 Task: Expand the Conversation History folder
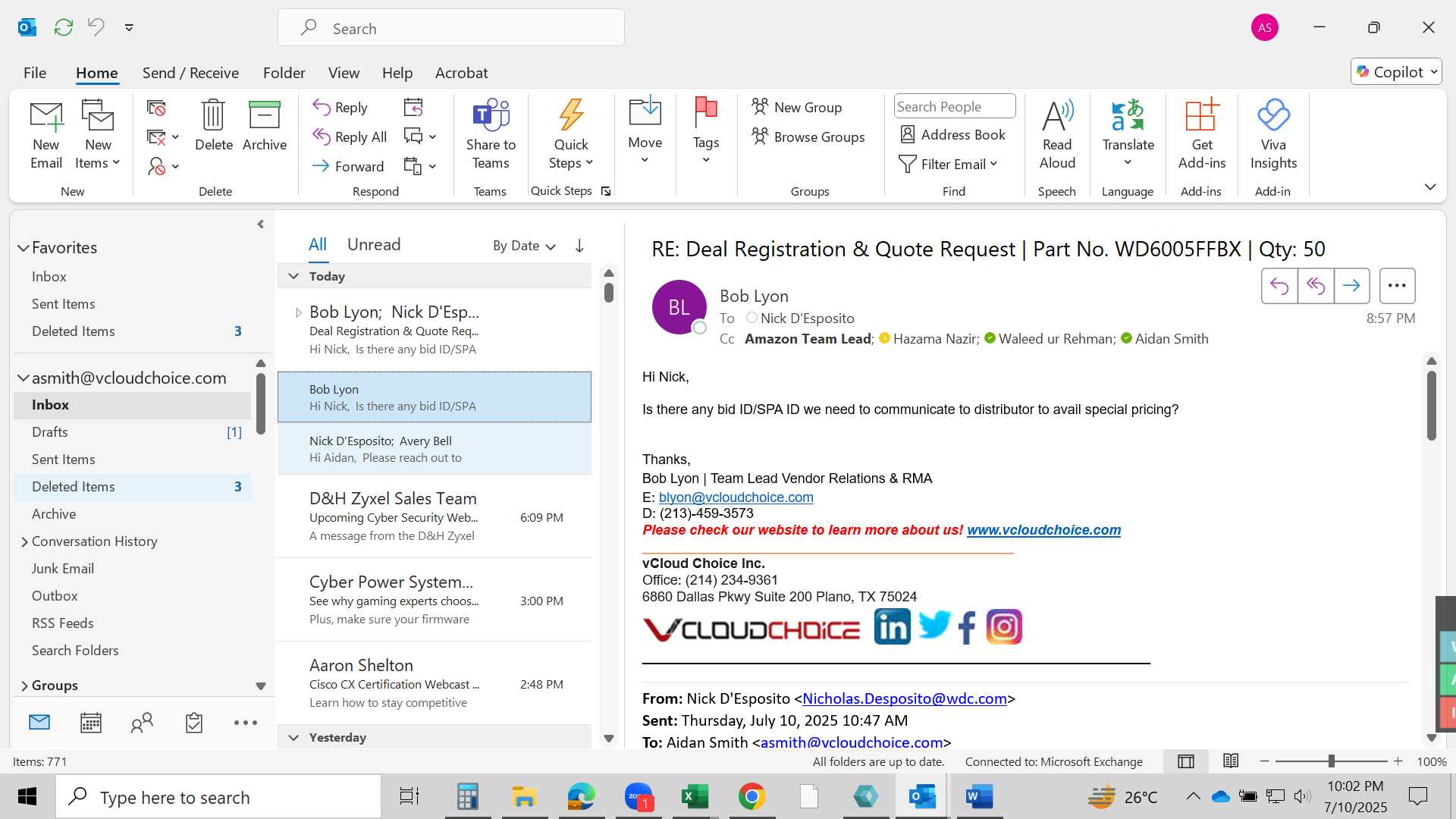[24, 541]
